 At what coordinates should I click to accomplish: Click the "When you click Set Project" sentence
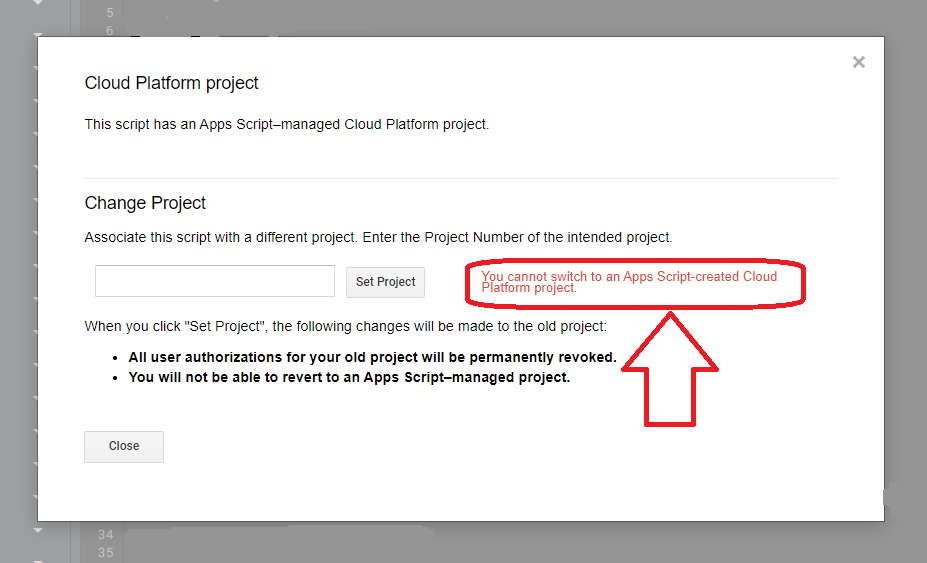345,327
